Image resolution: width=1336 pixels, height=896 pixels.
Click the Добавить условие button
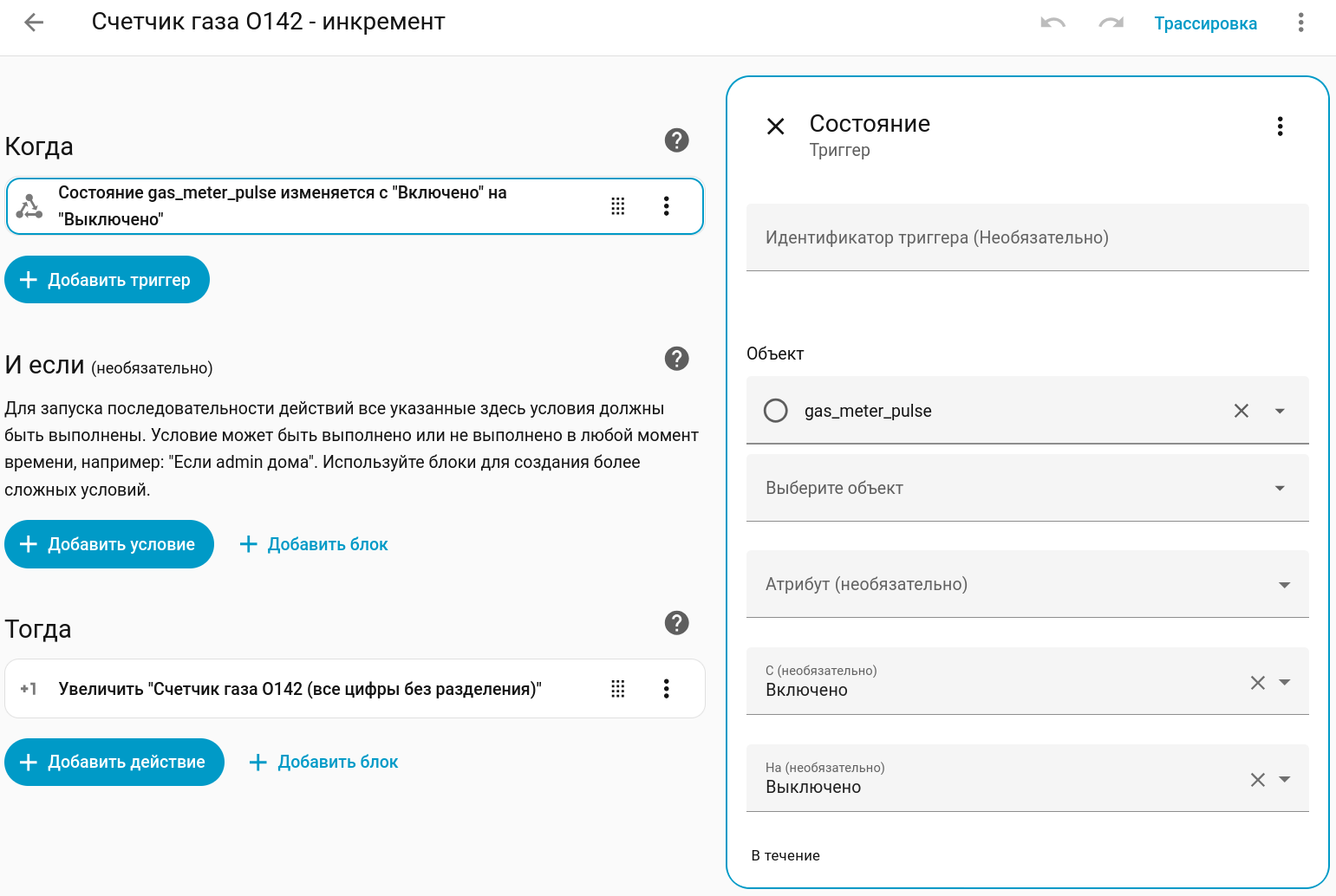(x=109, y=544)
